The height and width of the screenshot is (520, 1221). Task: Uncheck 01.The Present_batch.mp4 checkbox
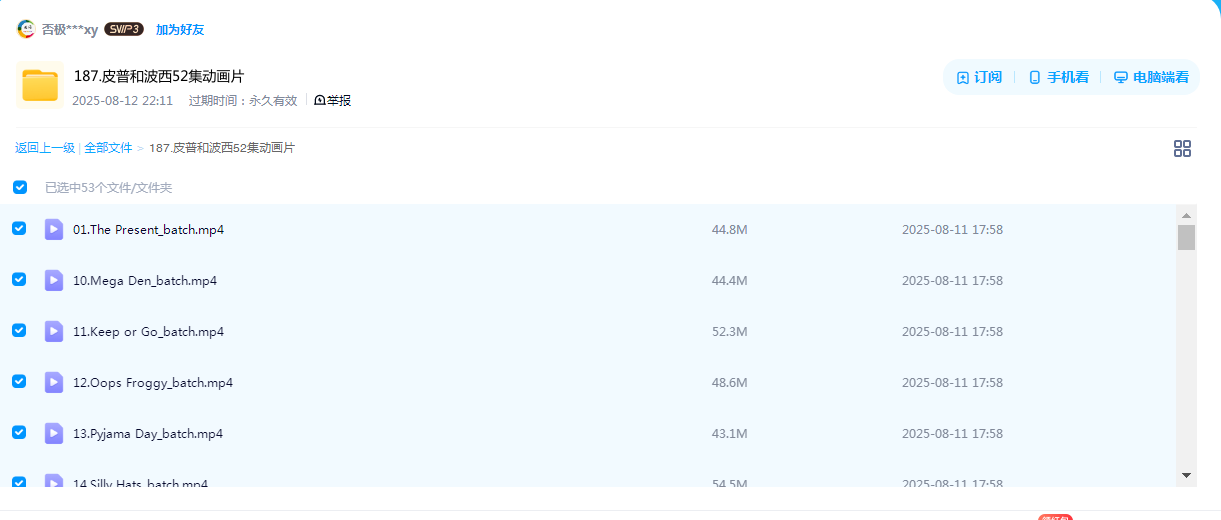point(19,229)
